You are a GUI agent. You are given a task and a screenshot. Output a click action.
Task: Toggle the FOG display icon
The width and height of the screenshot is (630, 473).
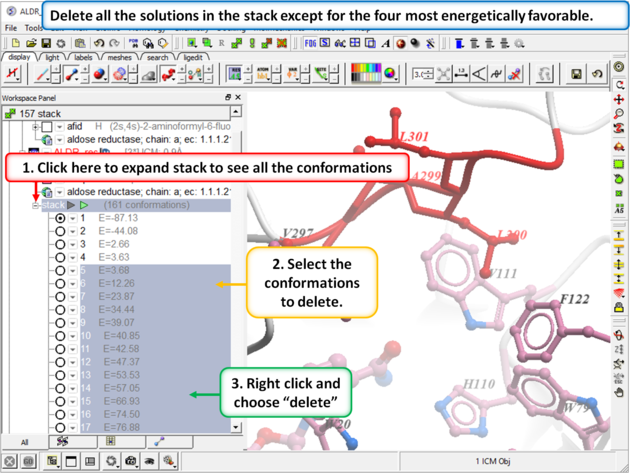click(x=310, y=43)
